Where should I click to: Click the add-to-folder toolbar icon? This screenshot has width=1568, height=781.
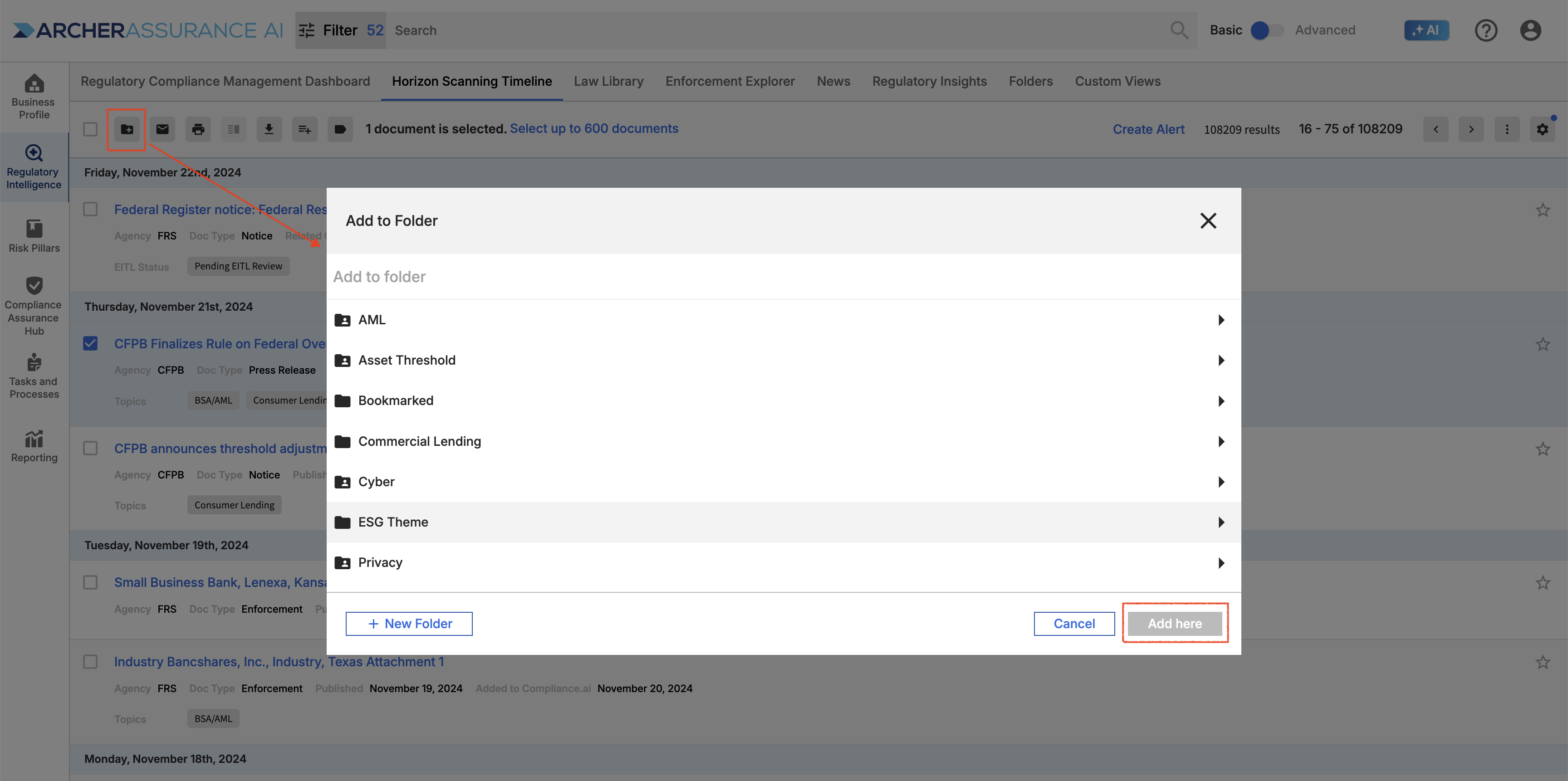[x=127, y=129]
